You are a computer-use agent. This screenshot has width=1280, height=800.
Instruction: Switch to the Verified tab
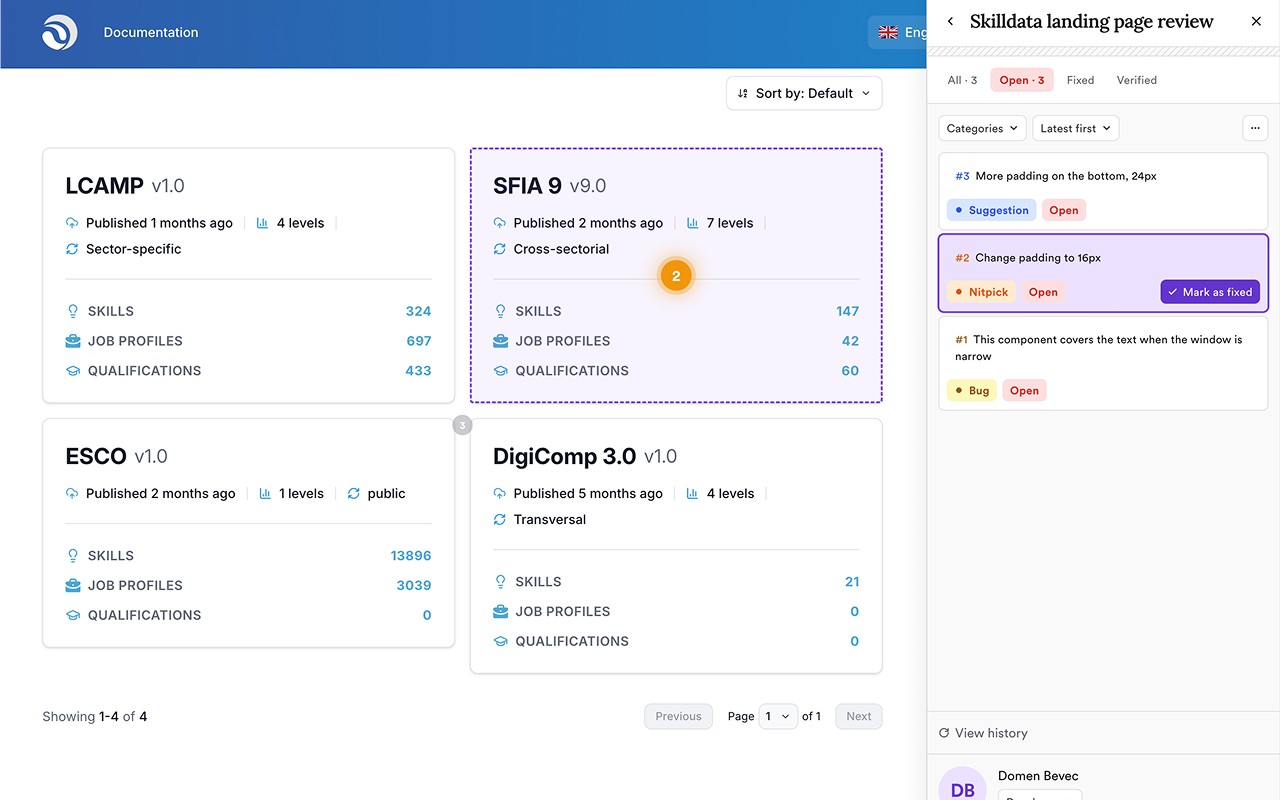coord(1137,80)
